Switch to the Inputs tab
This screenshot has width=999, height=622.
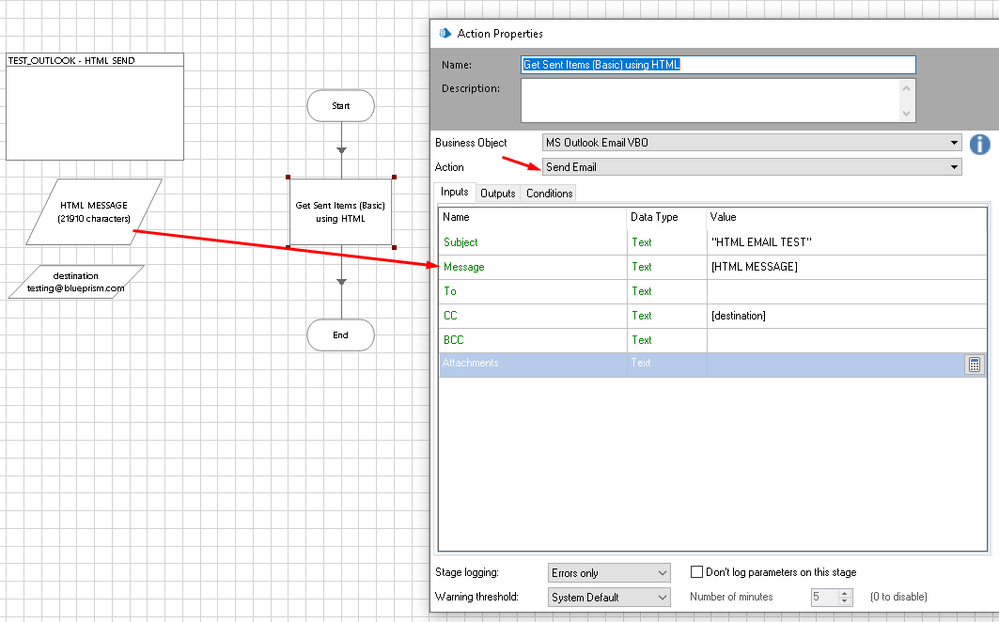pos(454,192)
